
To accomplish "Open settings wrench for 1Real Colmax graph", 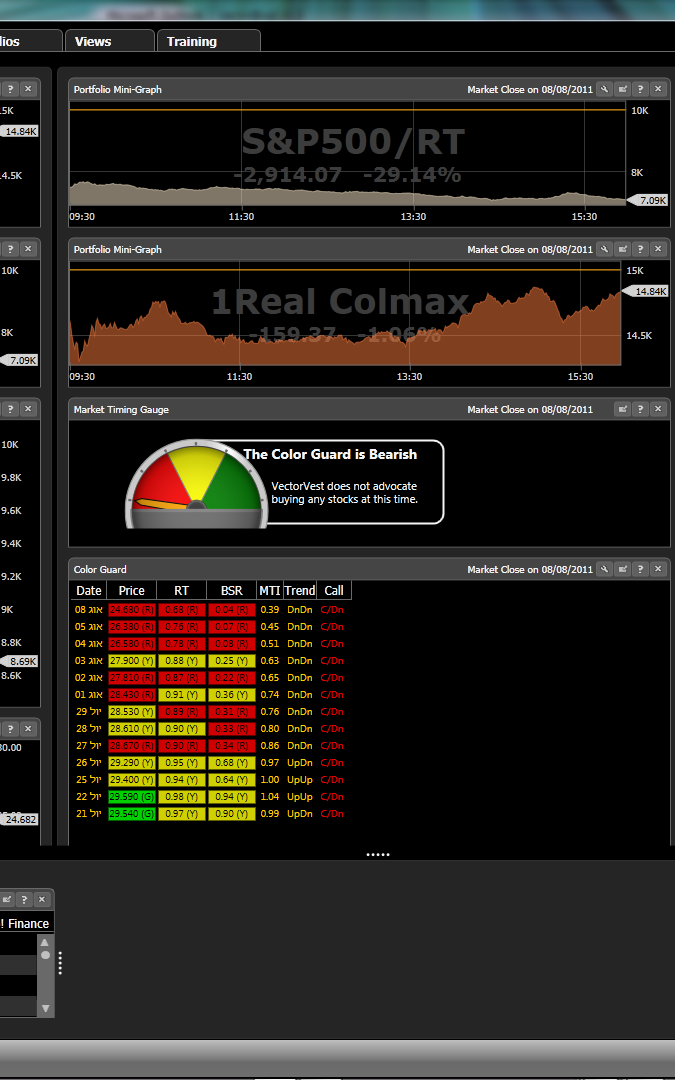I will (604, 249).
